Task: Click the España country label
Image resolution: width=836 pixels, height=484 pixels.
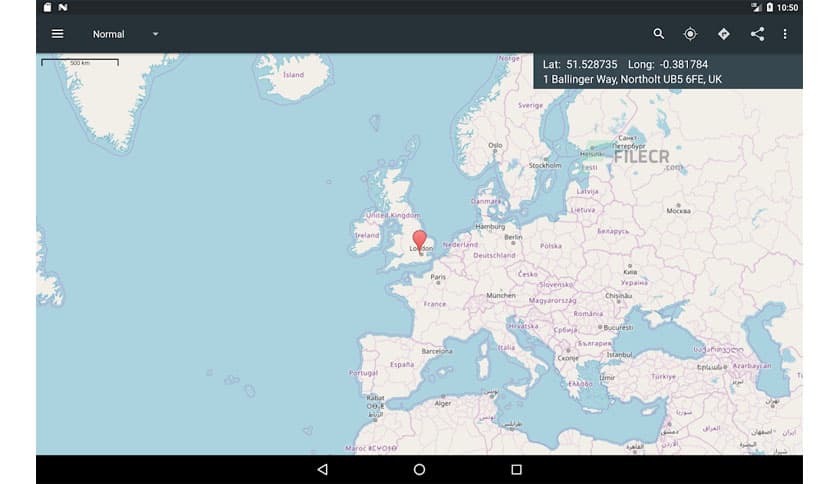Action: pyautogui.click(x=401, y=365)
